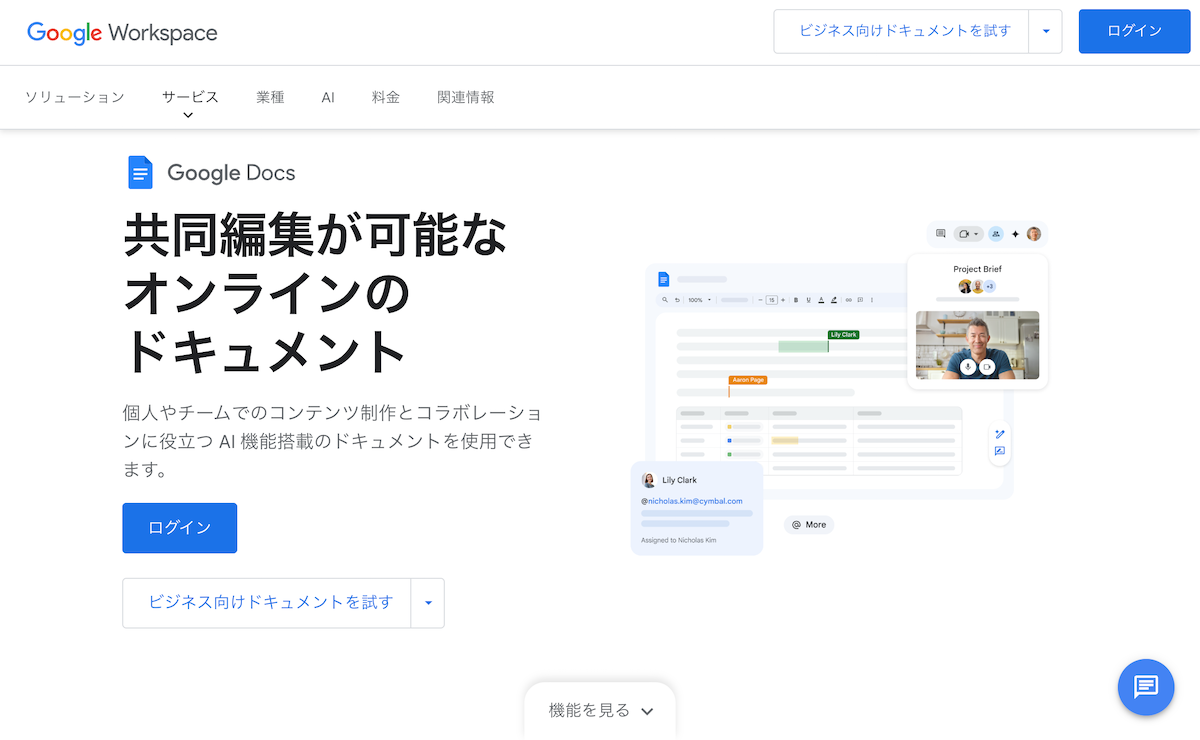
Task: Click the 共同編集が可能な headline text
Action: [x=316, y=237]
